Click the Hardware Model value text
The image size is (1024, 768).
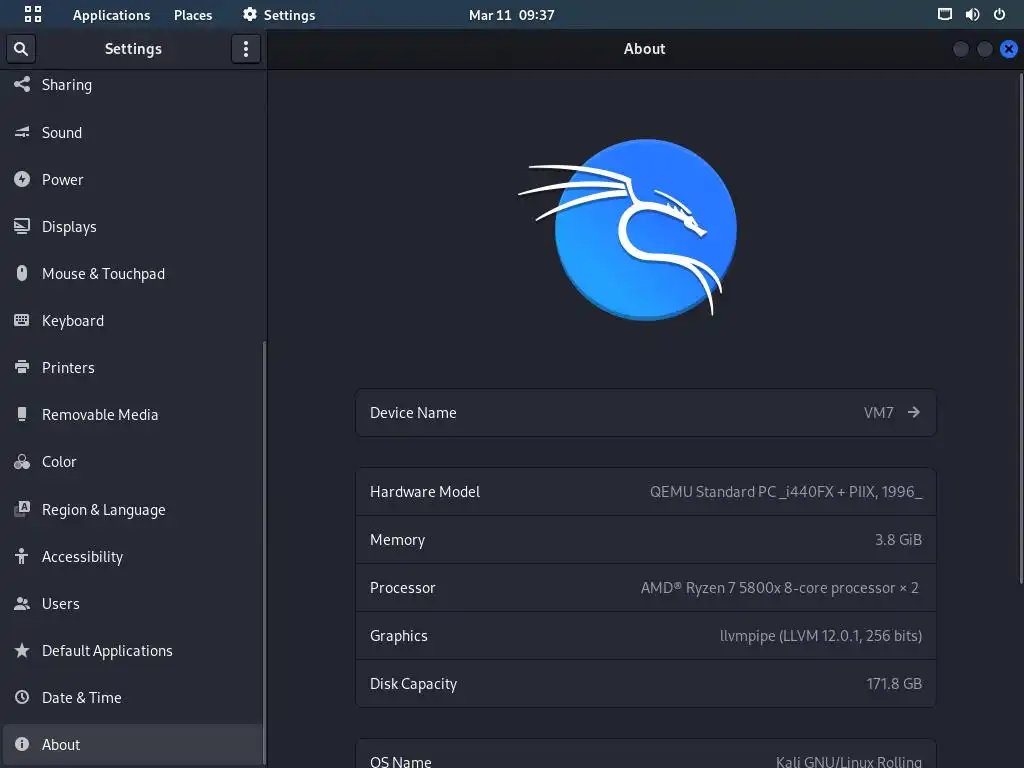pyautogui.click(x=786, y=492)
